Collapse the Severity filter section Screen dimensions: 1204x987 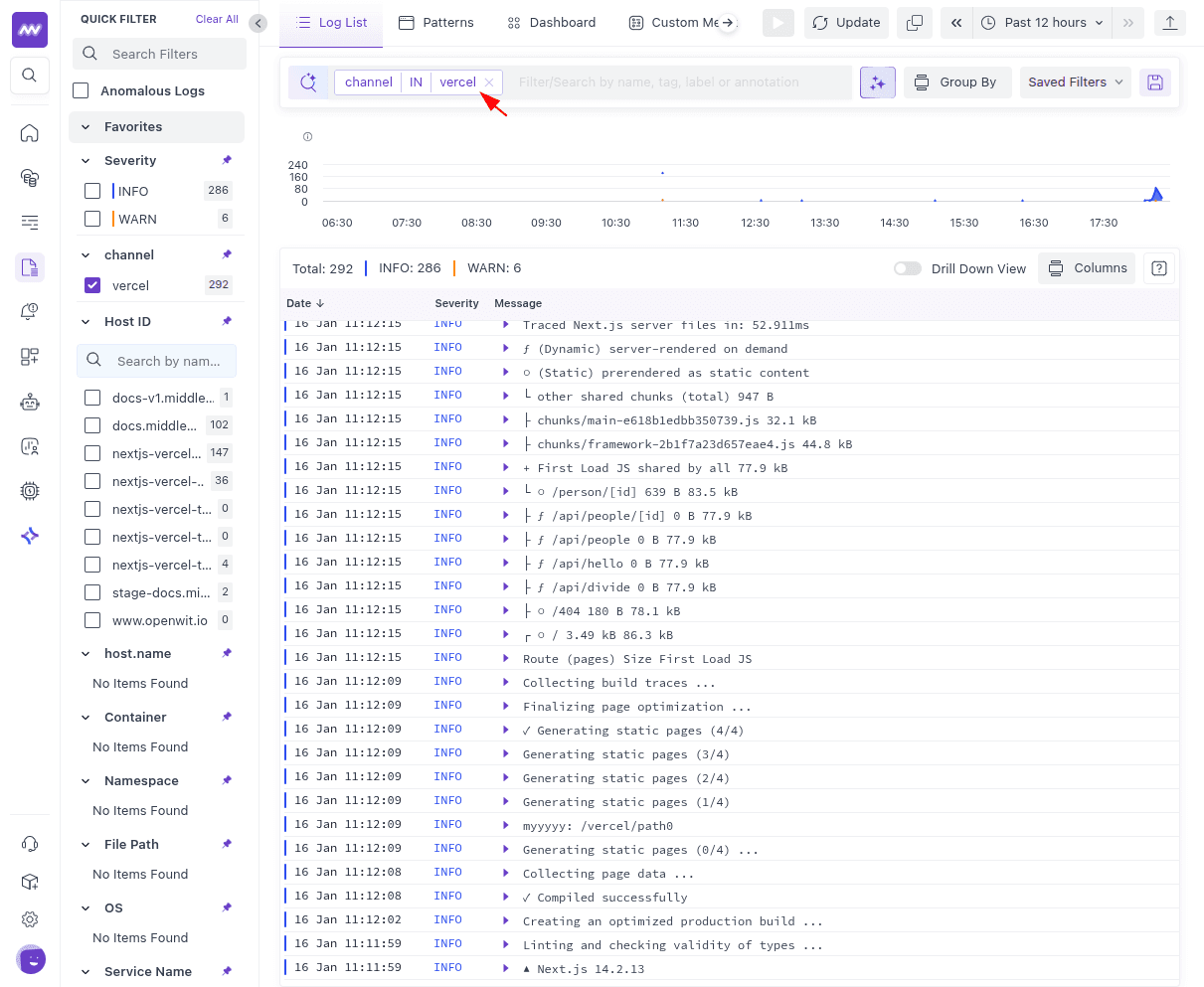click(85, 160)
